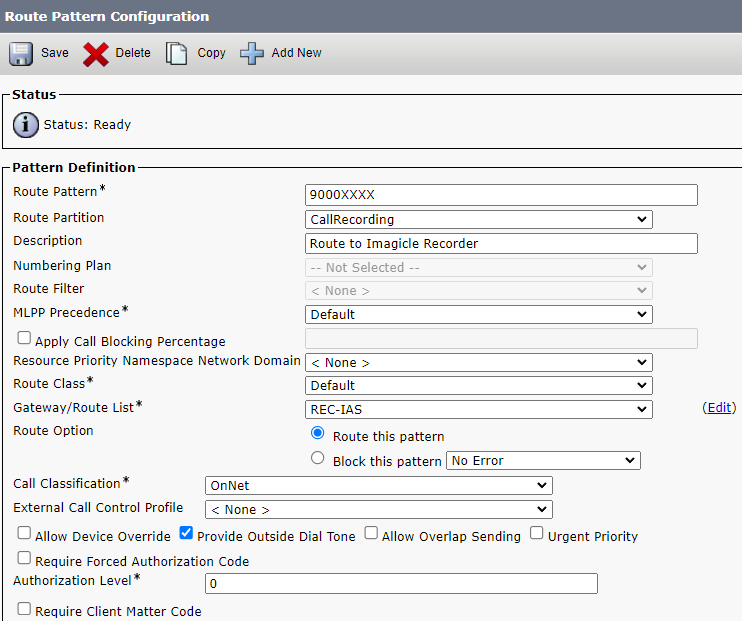Enable Apply Call Blocking Percentage checkbox
742x621 pixels.
tap(24, 339)
